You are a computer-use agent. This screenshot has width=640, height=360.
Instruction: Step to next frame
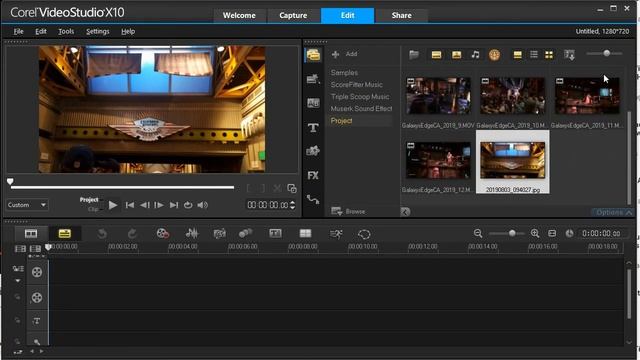click(159, 205)
